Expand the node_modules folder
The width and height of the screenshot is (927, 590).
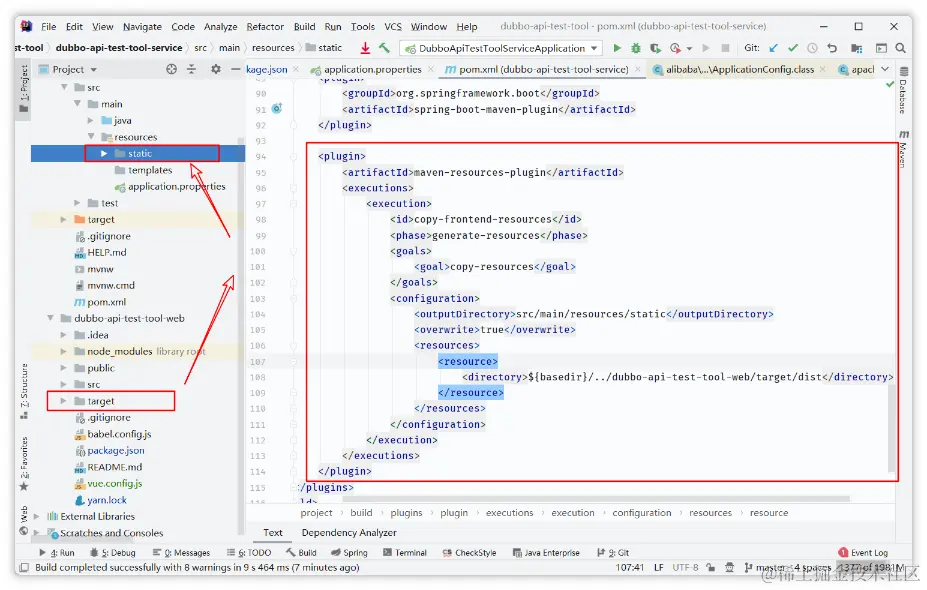pyautogui.click(x=63, y=351)
